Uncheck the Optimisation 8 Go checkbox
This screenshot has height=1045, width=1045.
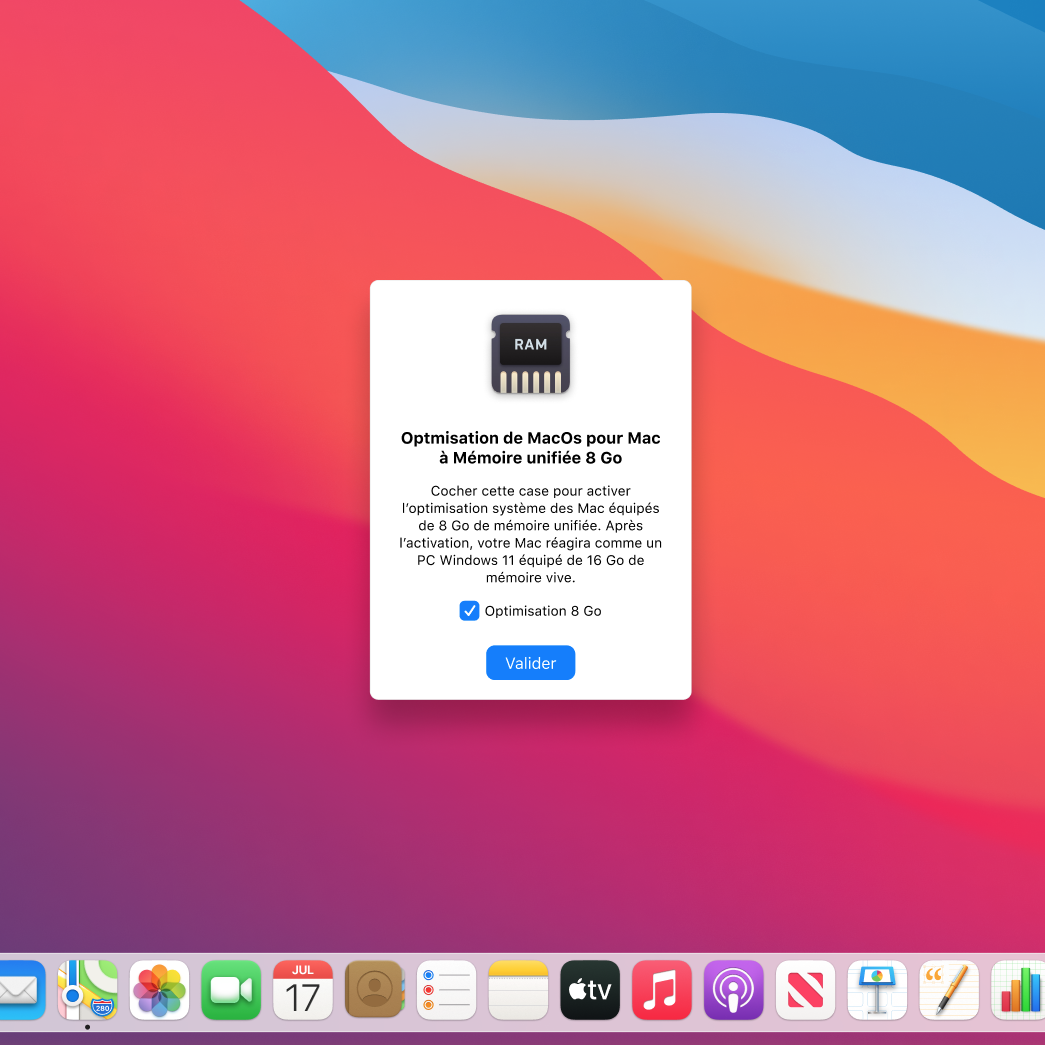469,611
